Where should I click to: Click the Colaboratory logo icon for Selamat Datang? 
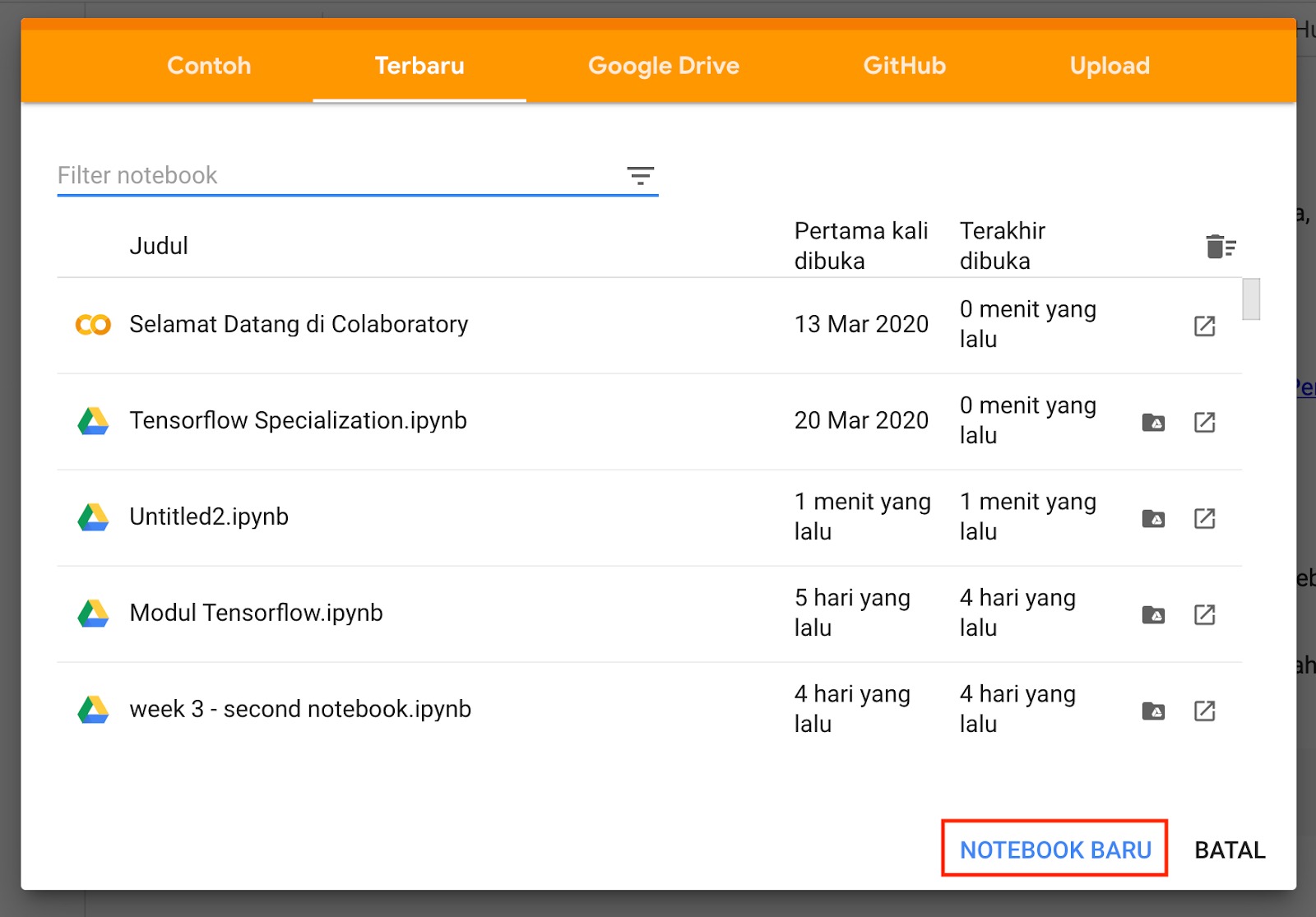tap(93, 325)
